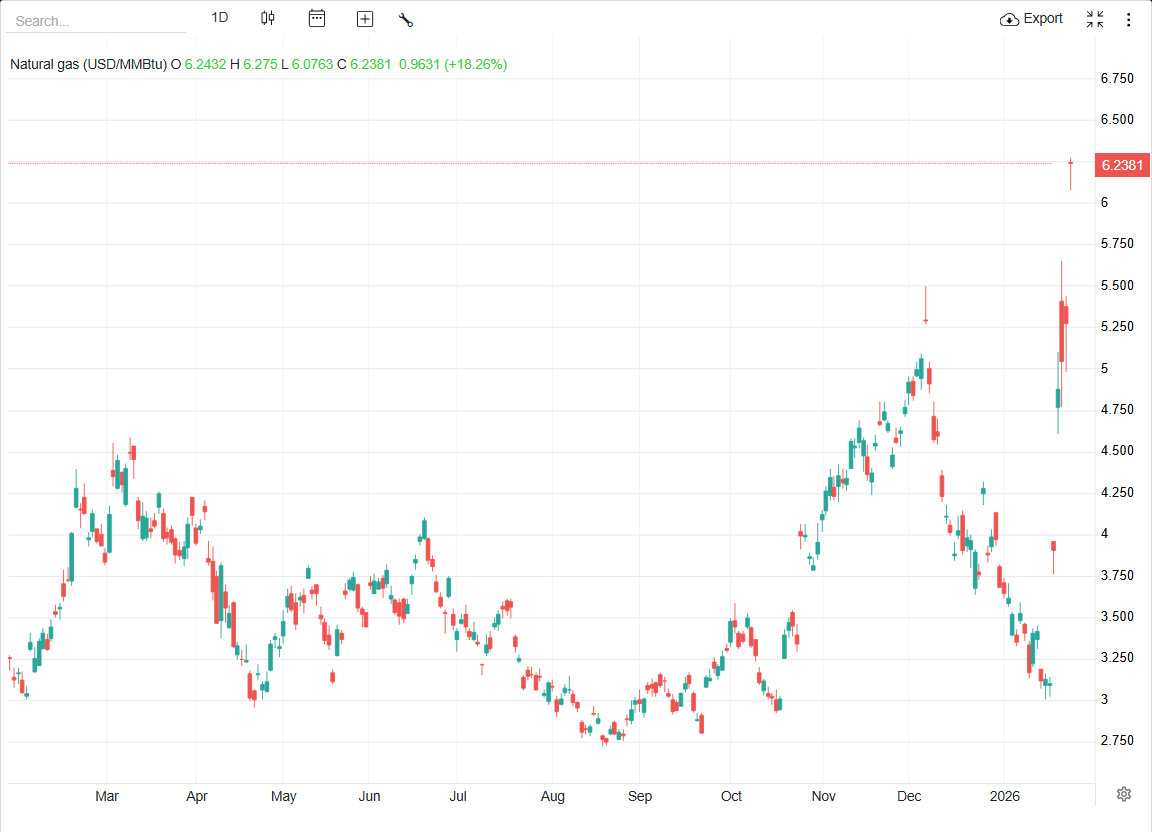1152x832 pixels.
Task: Open the wrench tools menu
Action: [x=405, y=19]
